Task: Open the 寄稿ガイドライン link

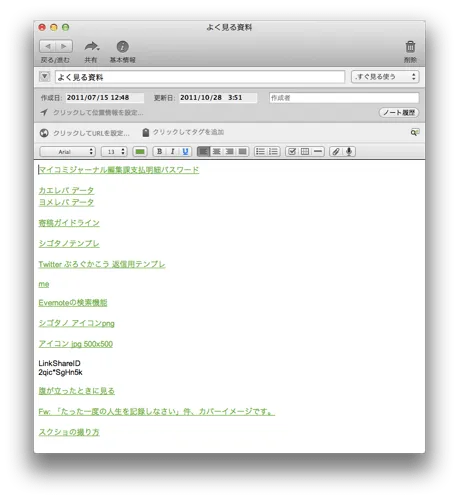Action: pyautogui.click(x=69, y=223)
